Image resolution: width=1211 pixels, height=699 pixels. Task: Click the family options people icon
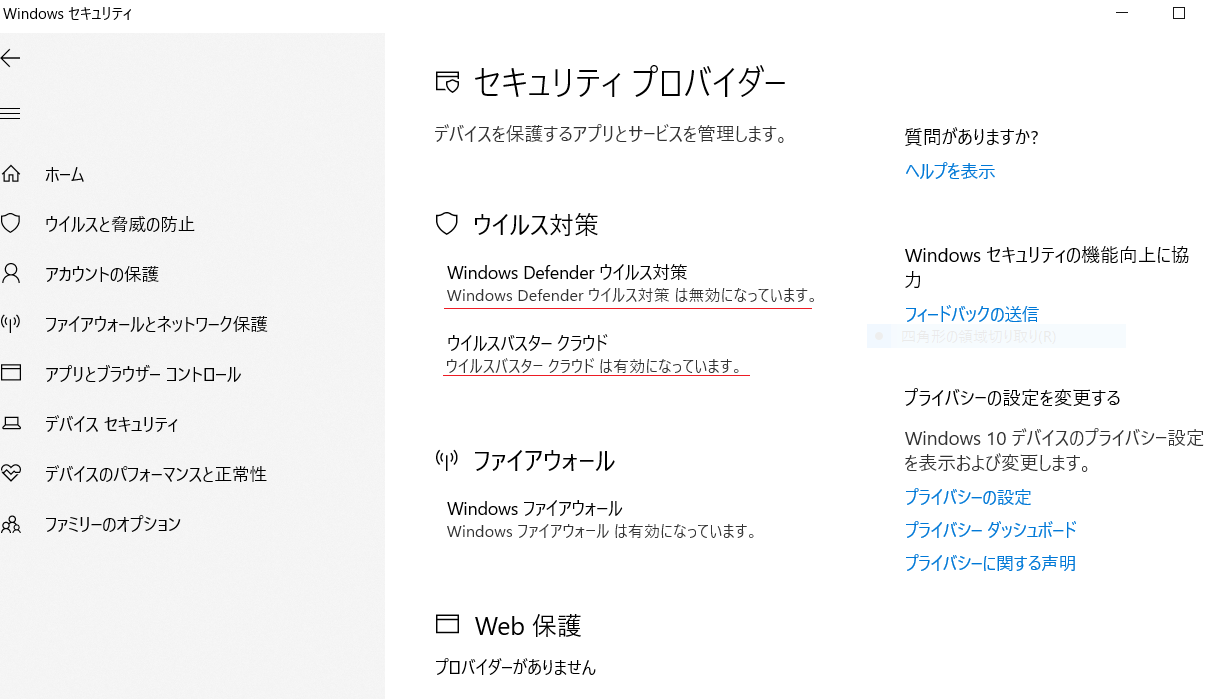click(x=11, y=524)
